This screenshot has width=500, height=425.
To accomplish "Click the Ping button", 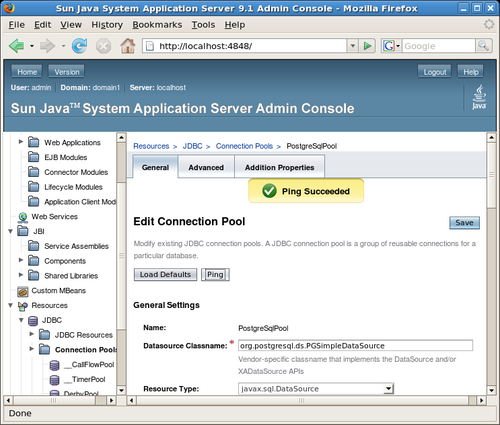I will pyautogui.click(x=215, y=275).
